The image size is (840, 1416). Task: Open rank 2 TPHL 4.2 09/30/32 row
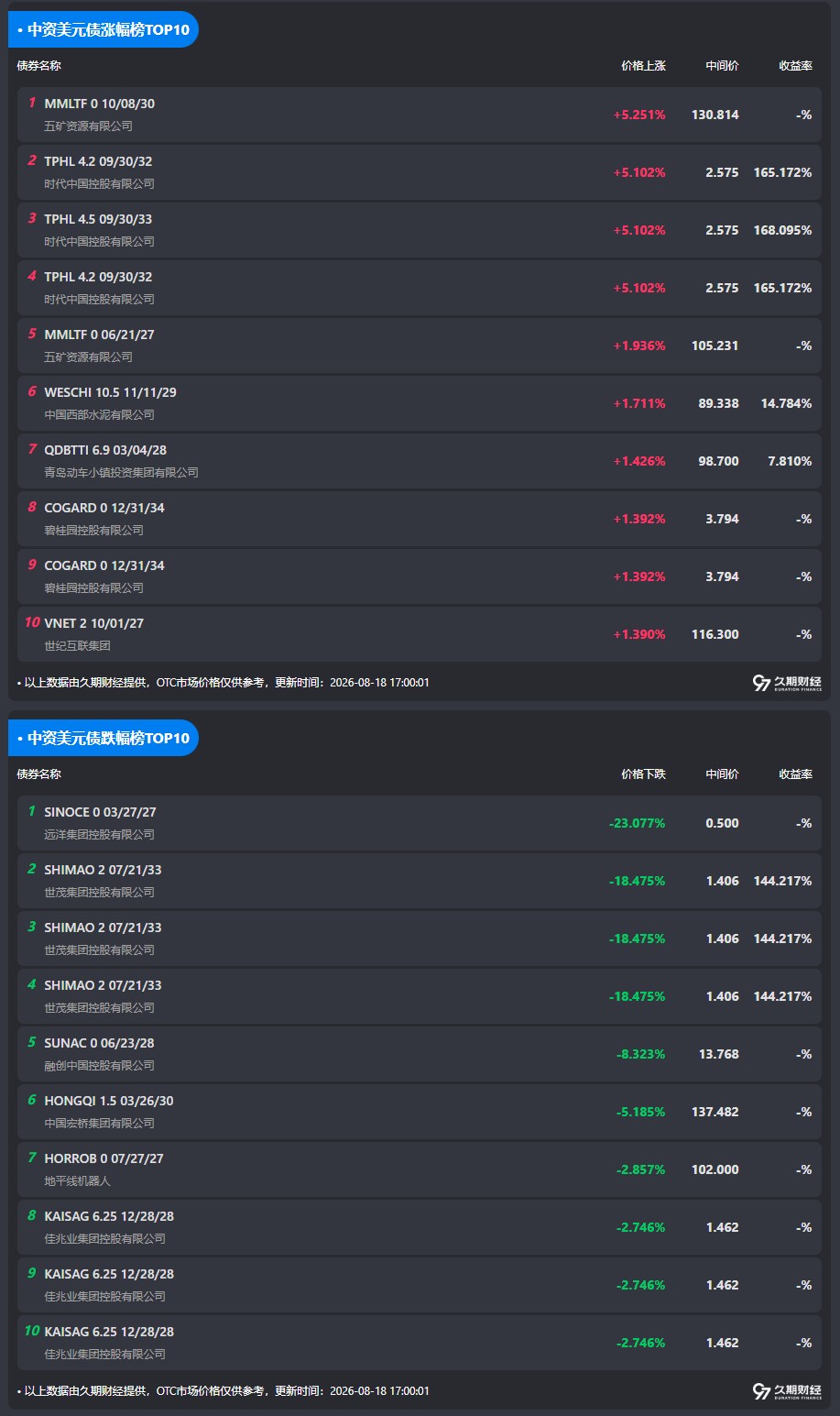click(420, 172)
